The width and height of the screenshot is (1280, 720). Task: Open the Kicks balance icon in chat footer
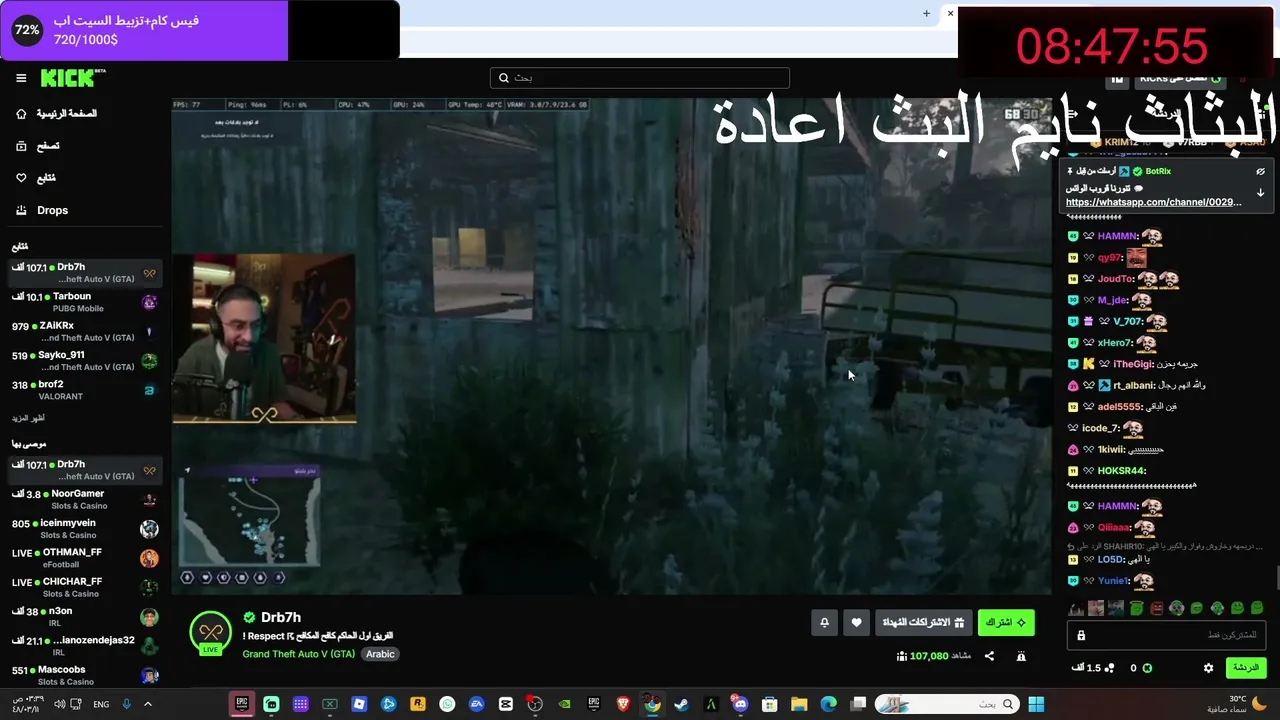point(1147,668)
